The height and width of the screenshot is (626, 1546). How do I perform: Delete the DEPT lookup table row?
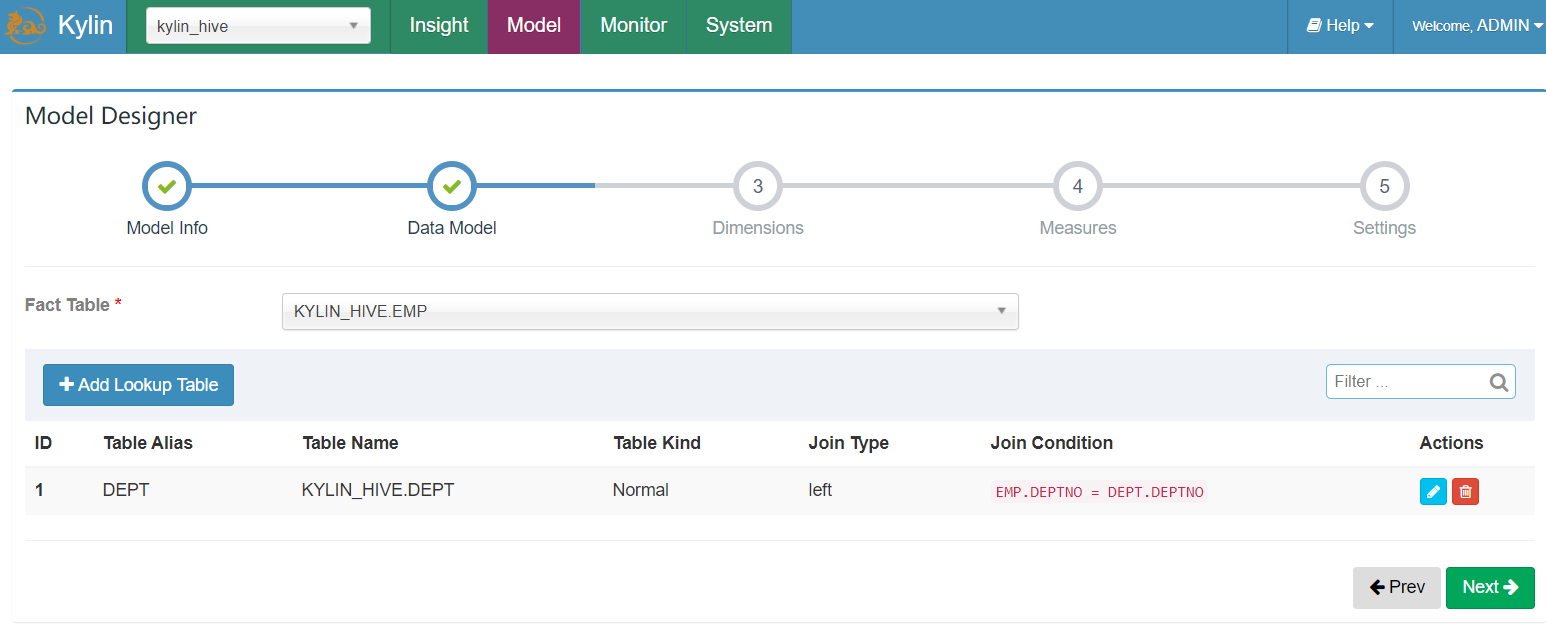click(1465, 491)
